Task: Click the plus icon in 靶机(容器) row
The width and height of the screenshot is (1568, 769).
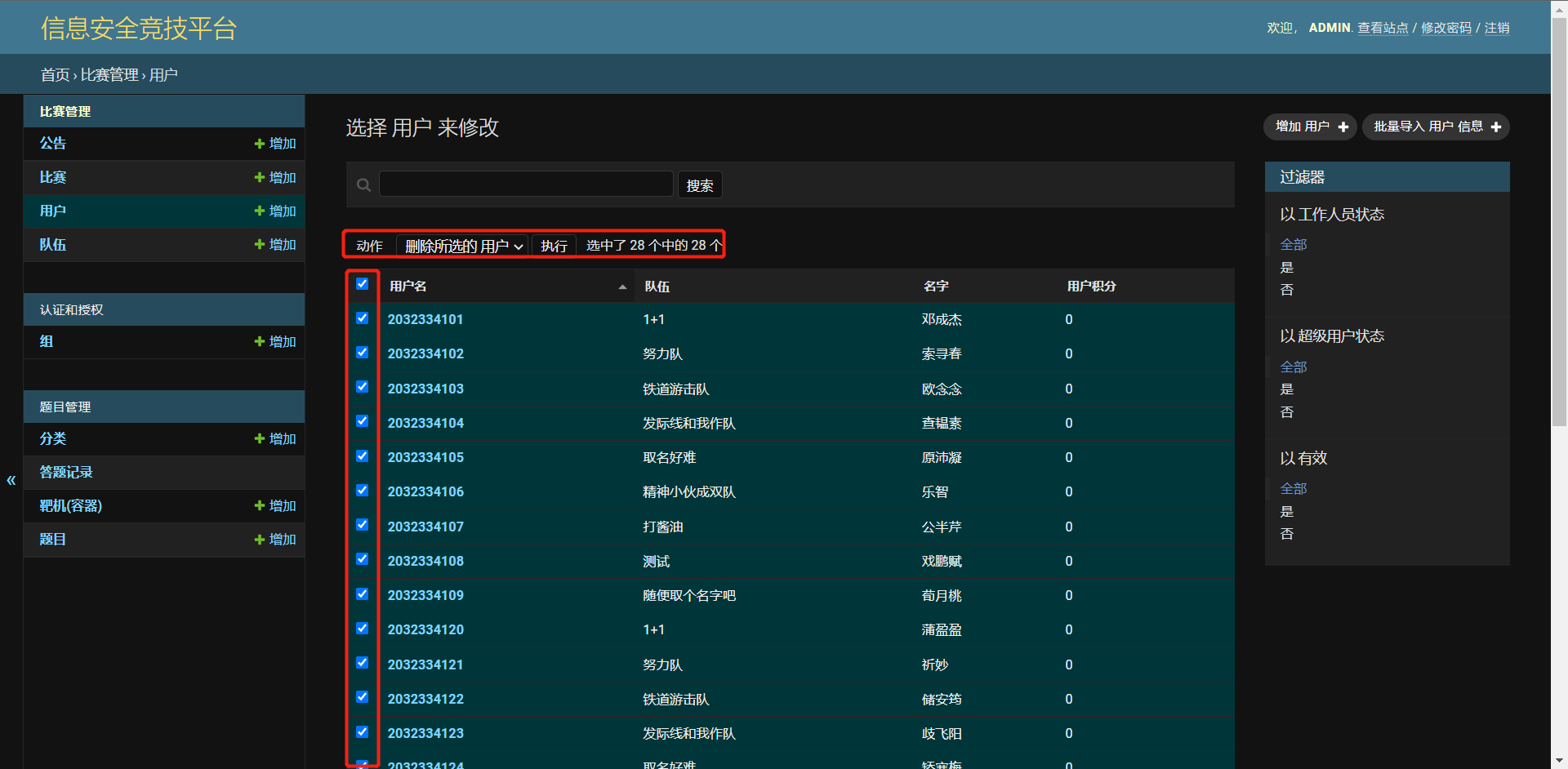Action: (x=260, y=505)
